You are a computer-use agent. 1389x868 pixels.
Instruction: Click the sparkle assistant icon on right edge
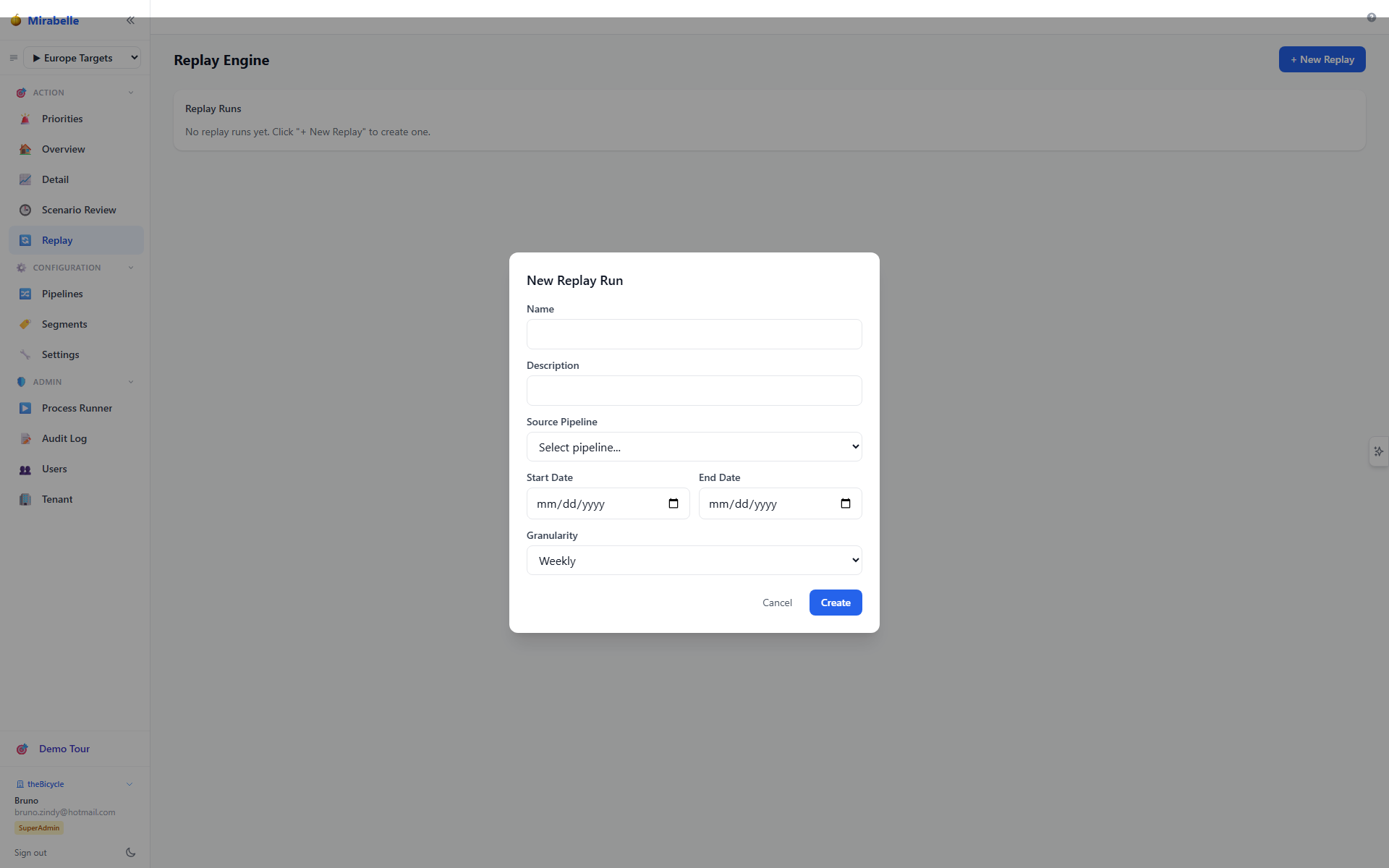pos(1379,451)
